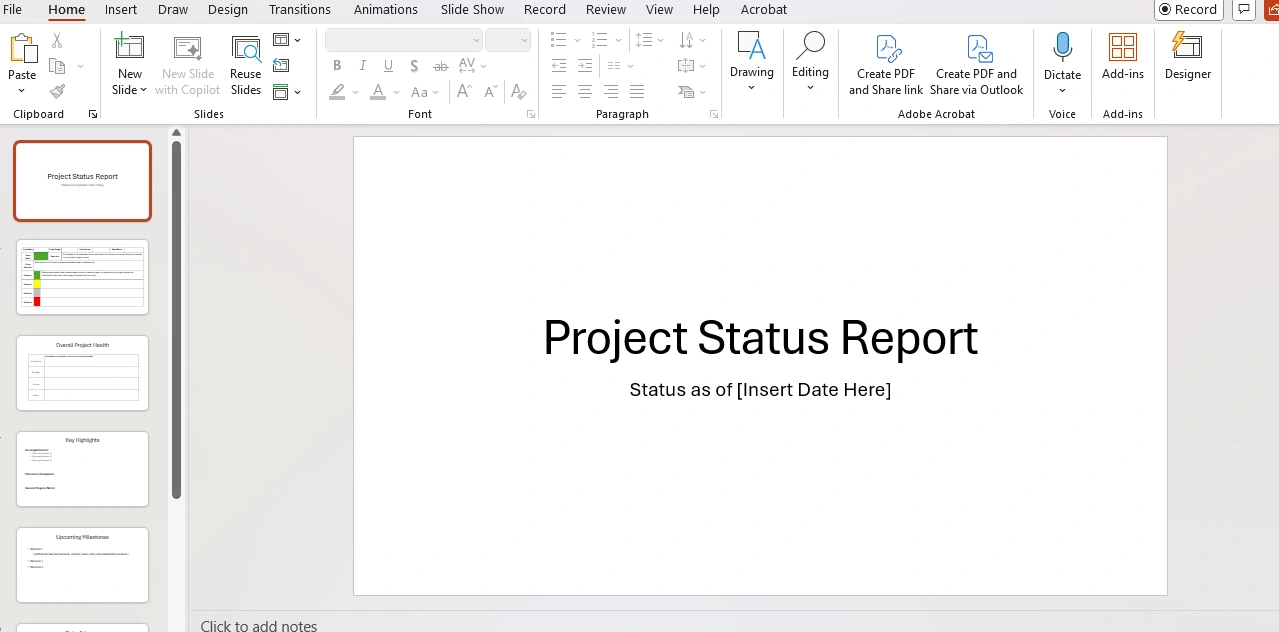The image size is (1279, 632).
Task: Open the Slide Show menu
Action: pos(472,9)
